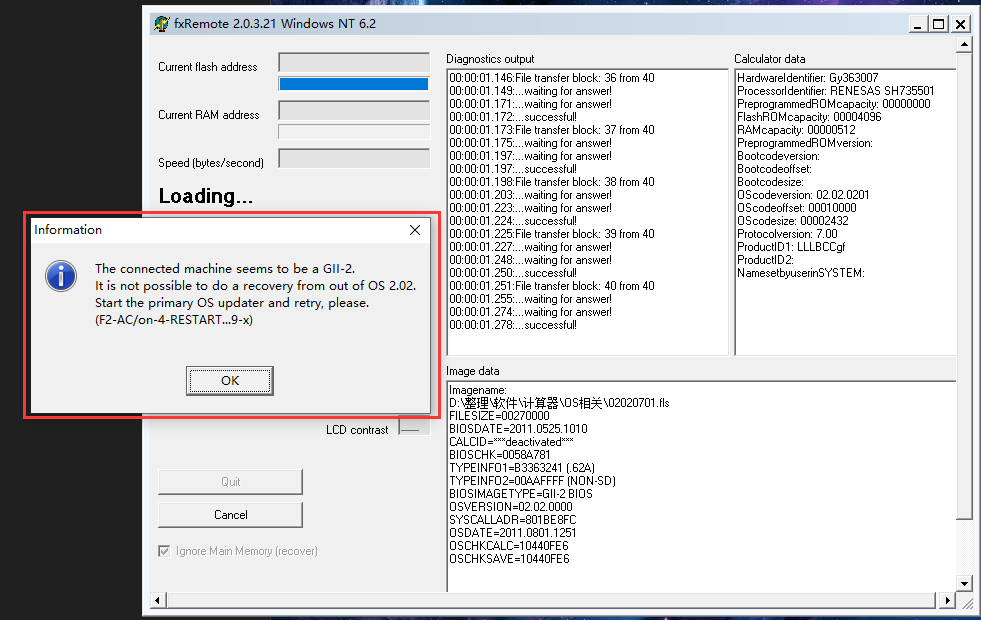Image resolution: width=981 pixels, height=620 pixels.
Task: Select 'OSCHKSAVE=10440FE6' line
Action: pos(509,559)
